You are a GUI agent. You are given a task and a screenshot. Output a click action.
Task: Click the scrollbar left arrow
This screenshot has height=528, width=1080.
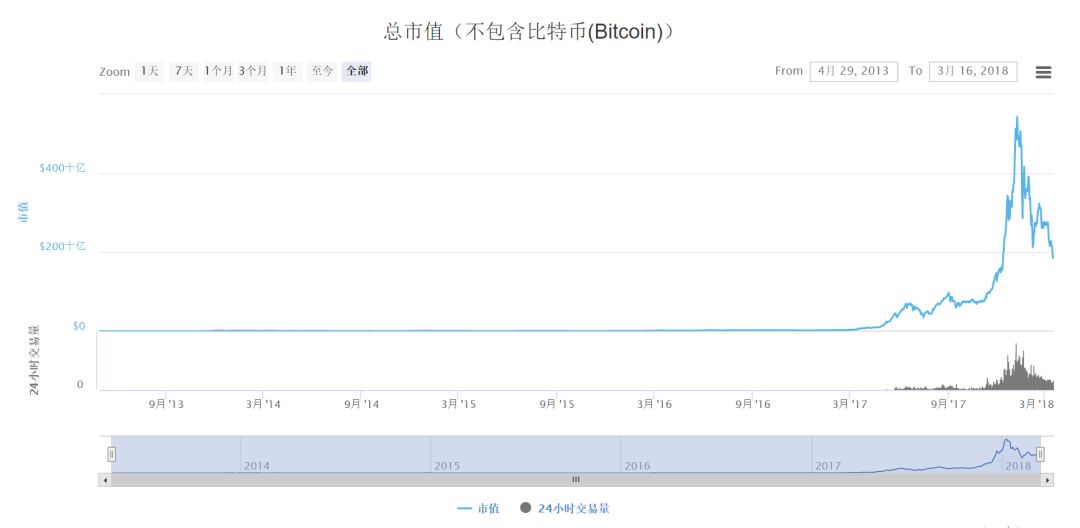click(x=104, y=480)
